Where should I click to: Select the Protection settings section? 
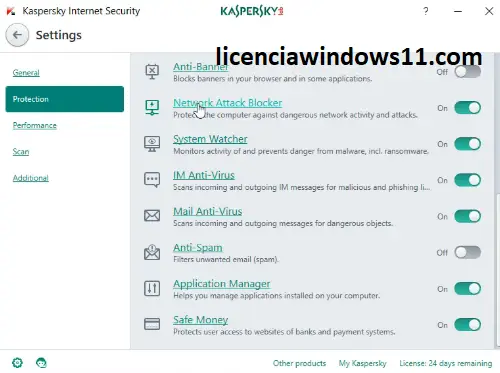coord(65,99)
